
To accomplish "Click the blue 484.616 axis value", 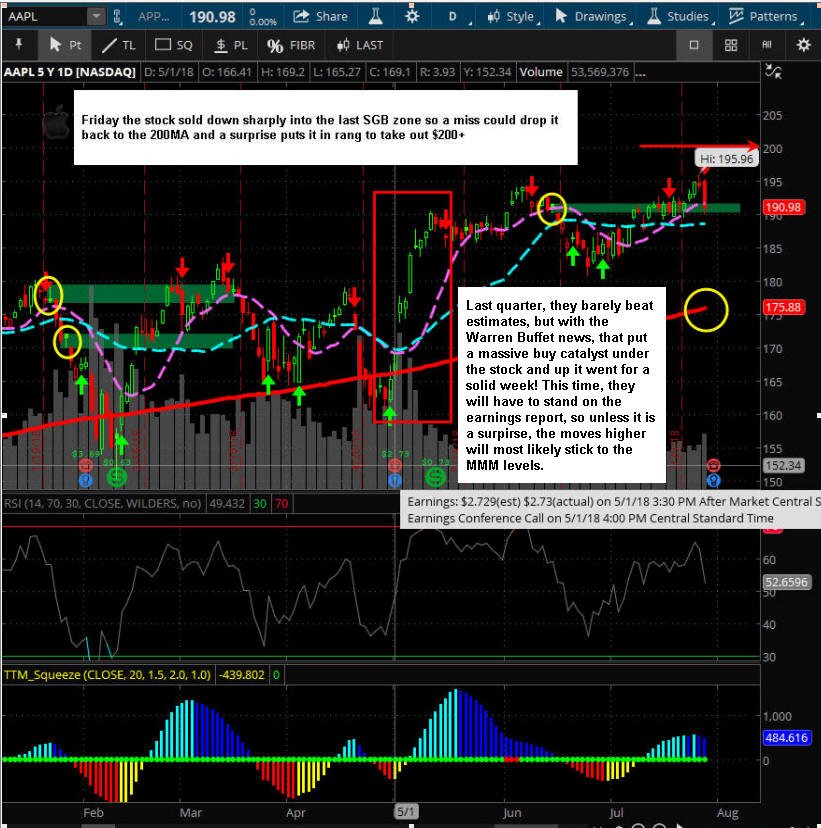I will [x=786, y=738].
